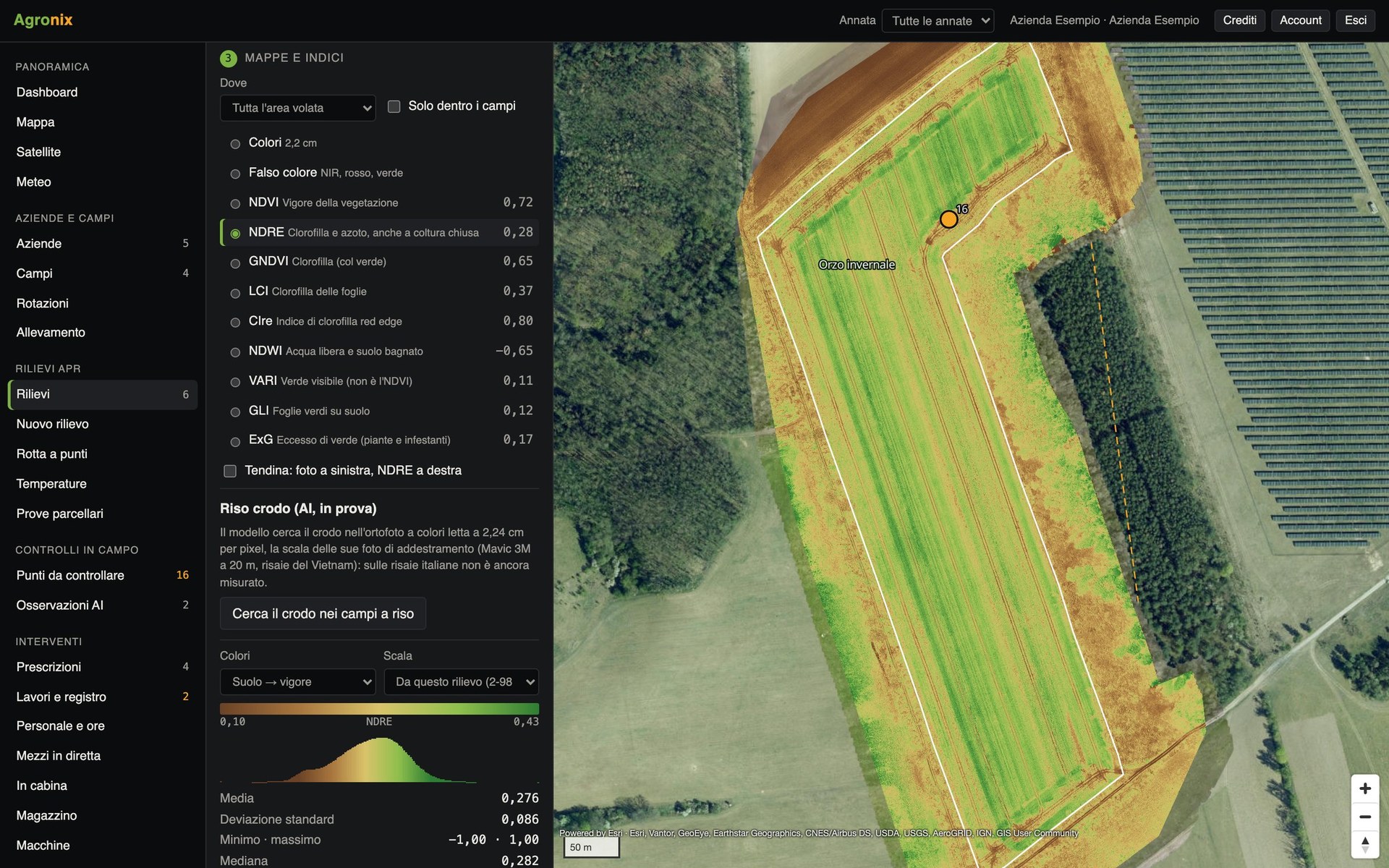This screenshot has height=868, width=1389.
Task: Select the NDVI index radio button
Action: pyautogui.click(x=235, y=203)
